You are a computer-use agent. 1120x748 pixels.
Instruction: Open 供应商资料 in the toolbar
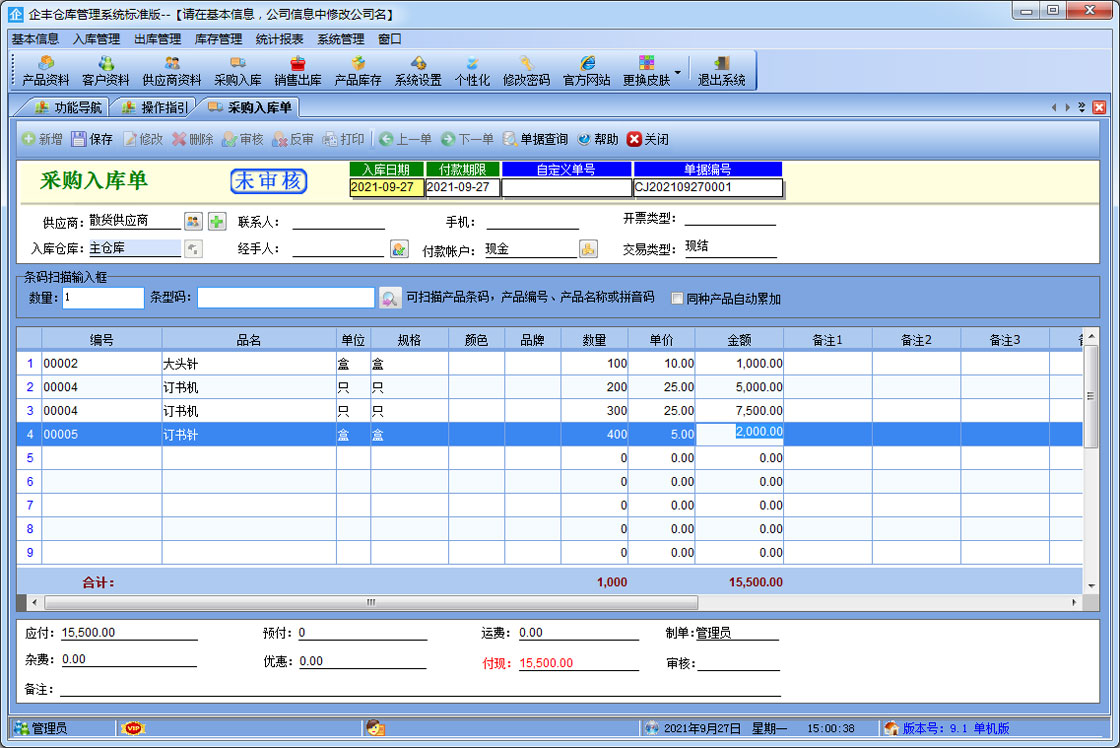click(x=171, y=70)
